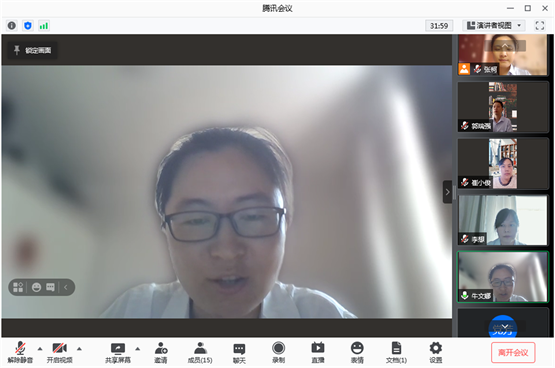Open the share screen button
The height and width of the screenshot is (368, 555).
pos(118,352)
